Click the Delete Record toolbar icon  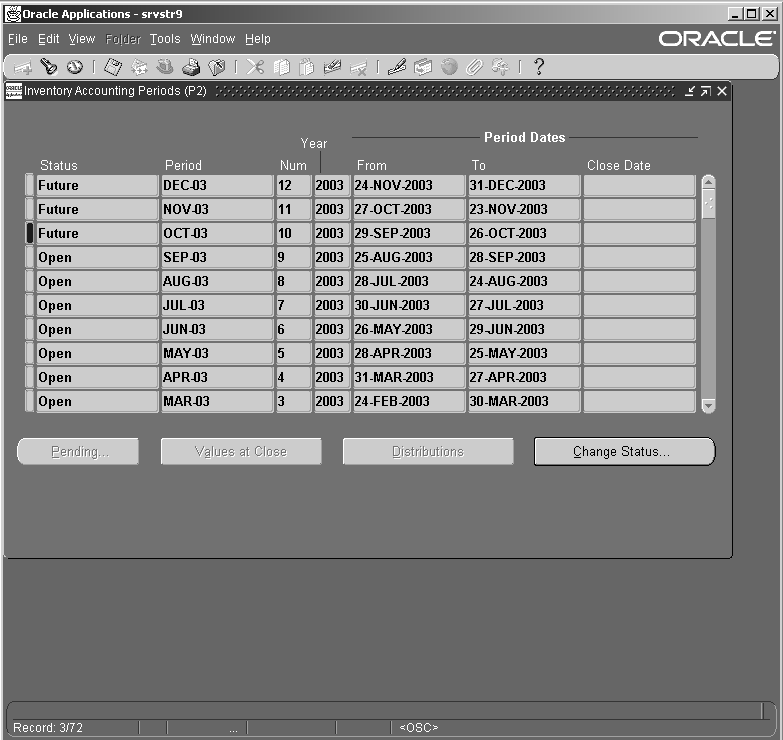(359, 67)
